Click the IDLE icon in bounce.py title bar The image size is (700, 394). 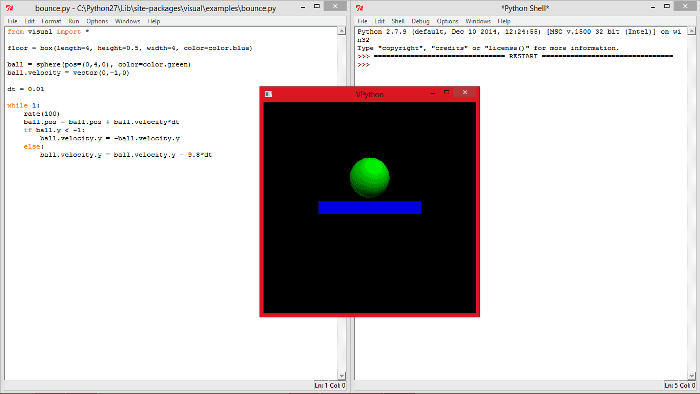[9, 8]
